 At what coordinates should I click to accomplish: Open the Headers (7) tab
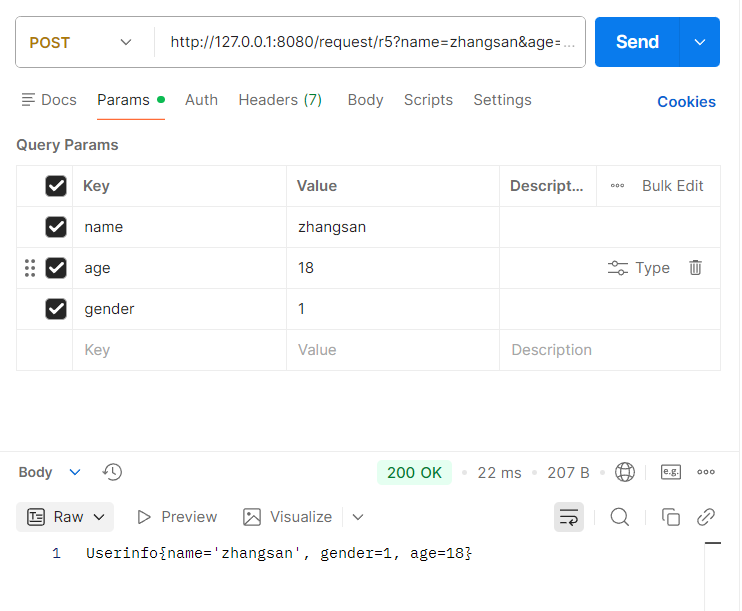point(280,100)
